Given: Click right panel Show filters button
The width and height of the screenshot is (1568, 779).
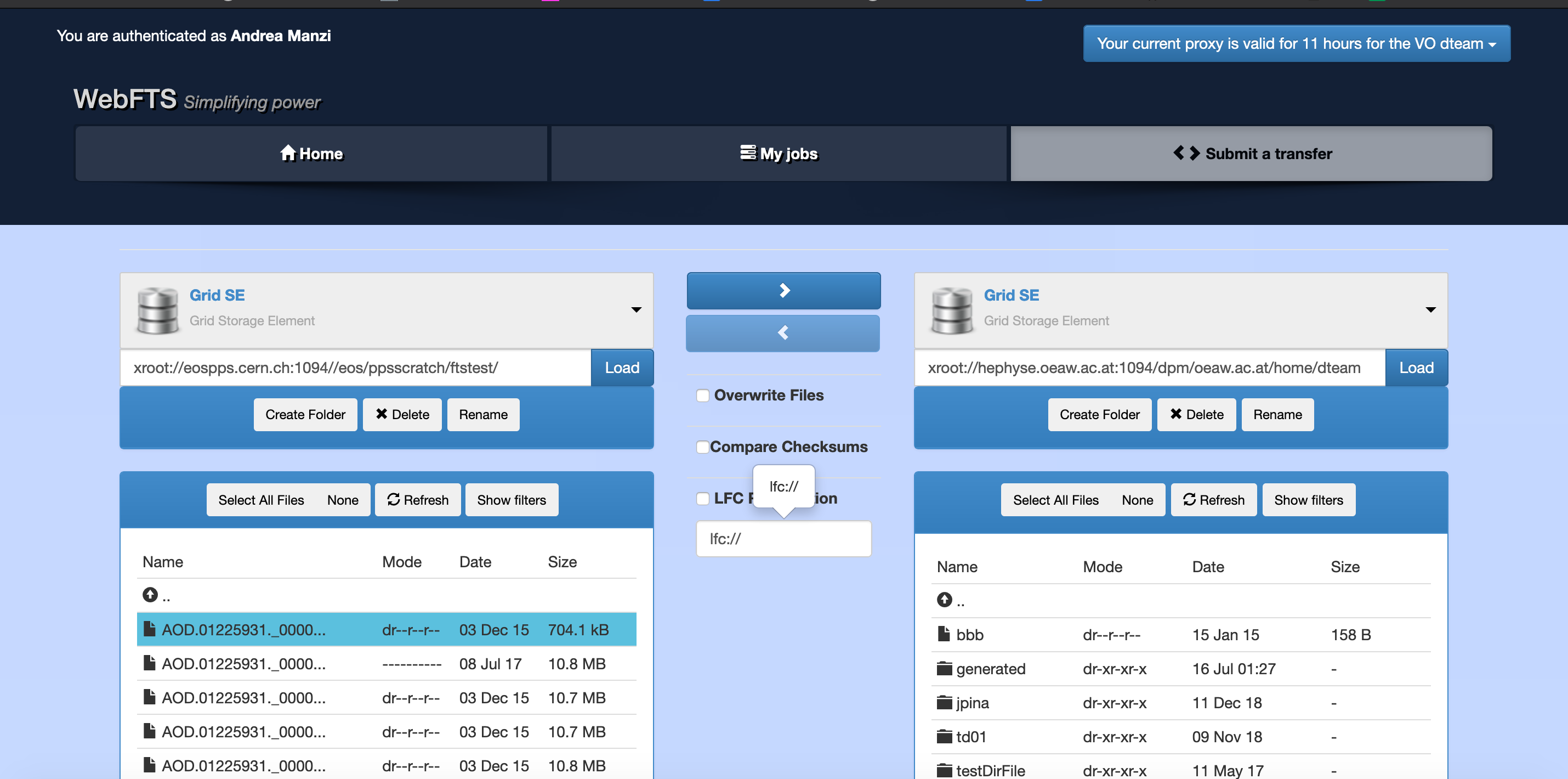Looking at the screenshot, I should point(1308,499).
